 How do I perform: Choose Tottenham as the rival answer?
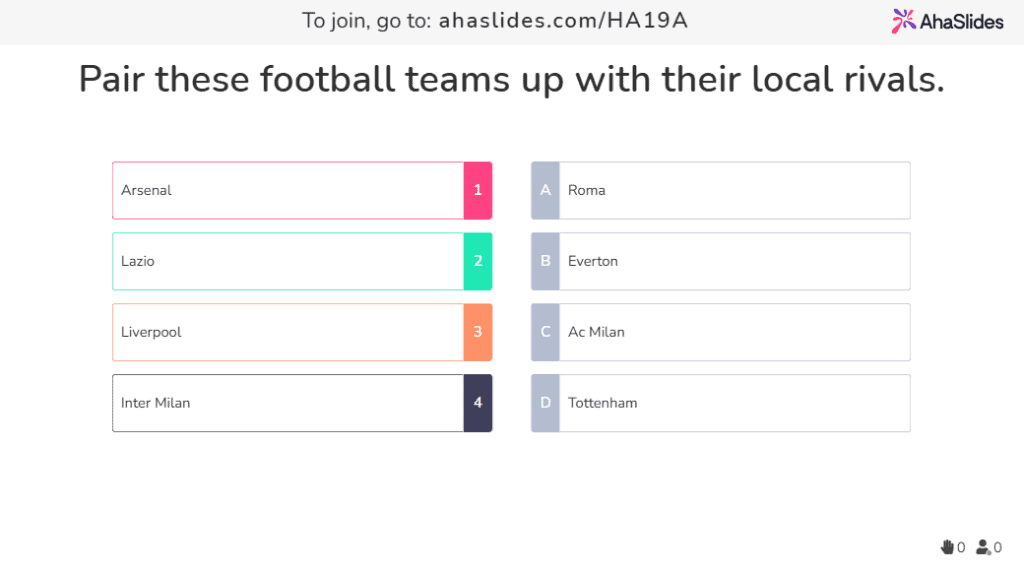[734, 403]
